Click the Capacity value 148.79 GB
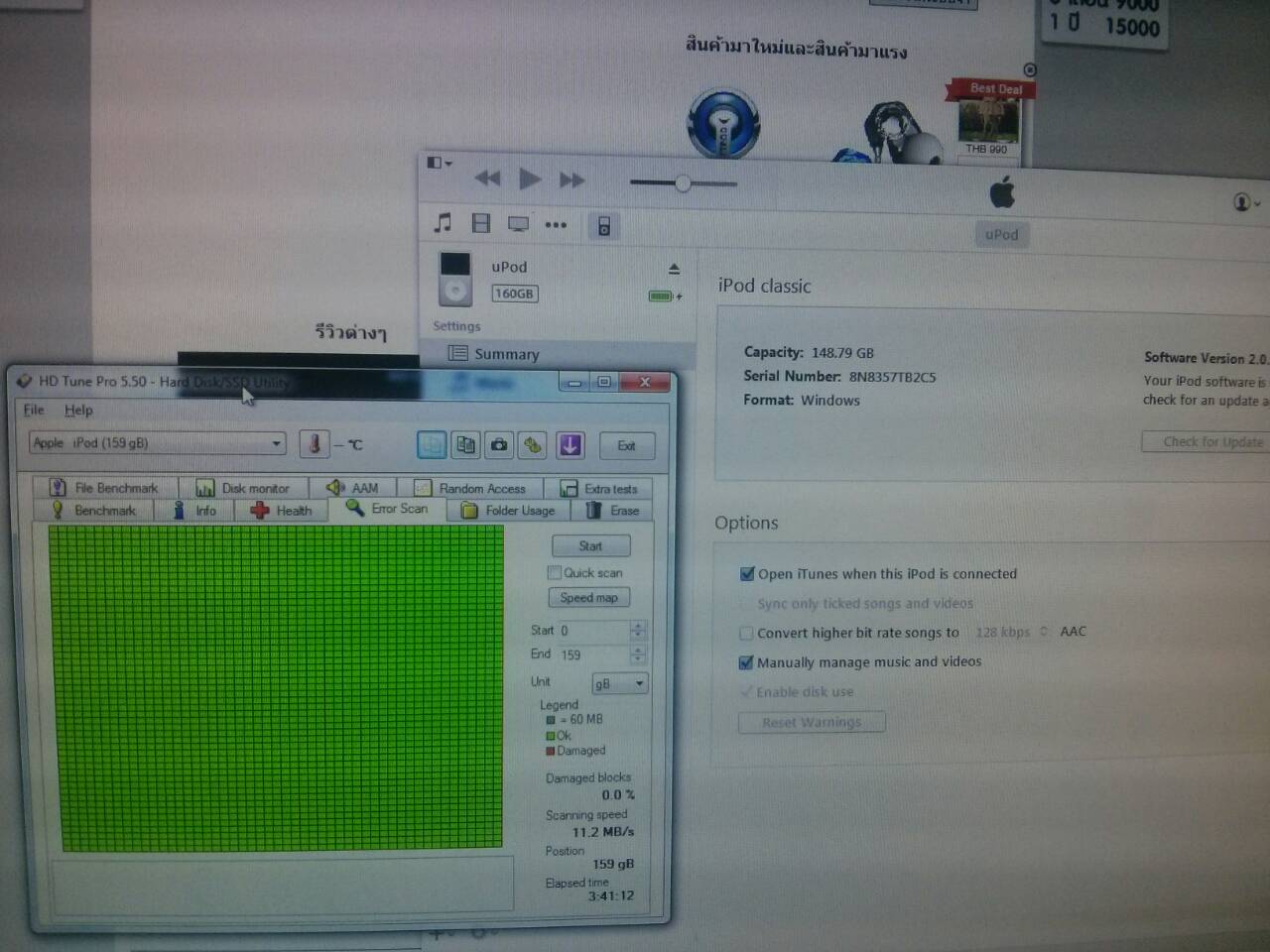 coord(842,353)
